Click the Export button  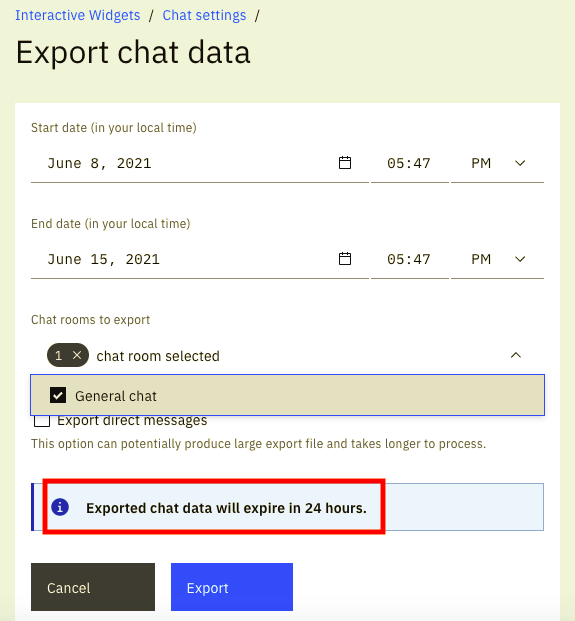pos(232,587)
